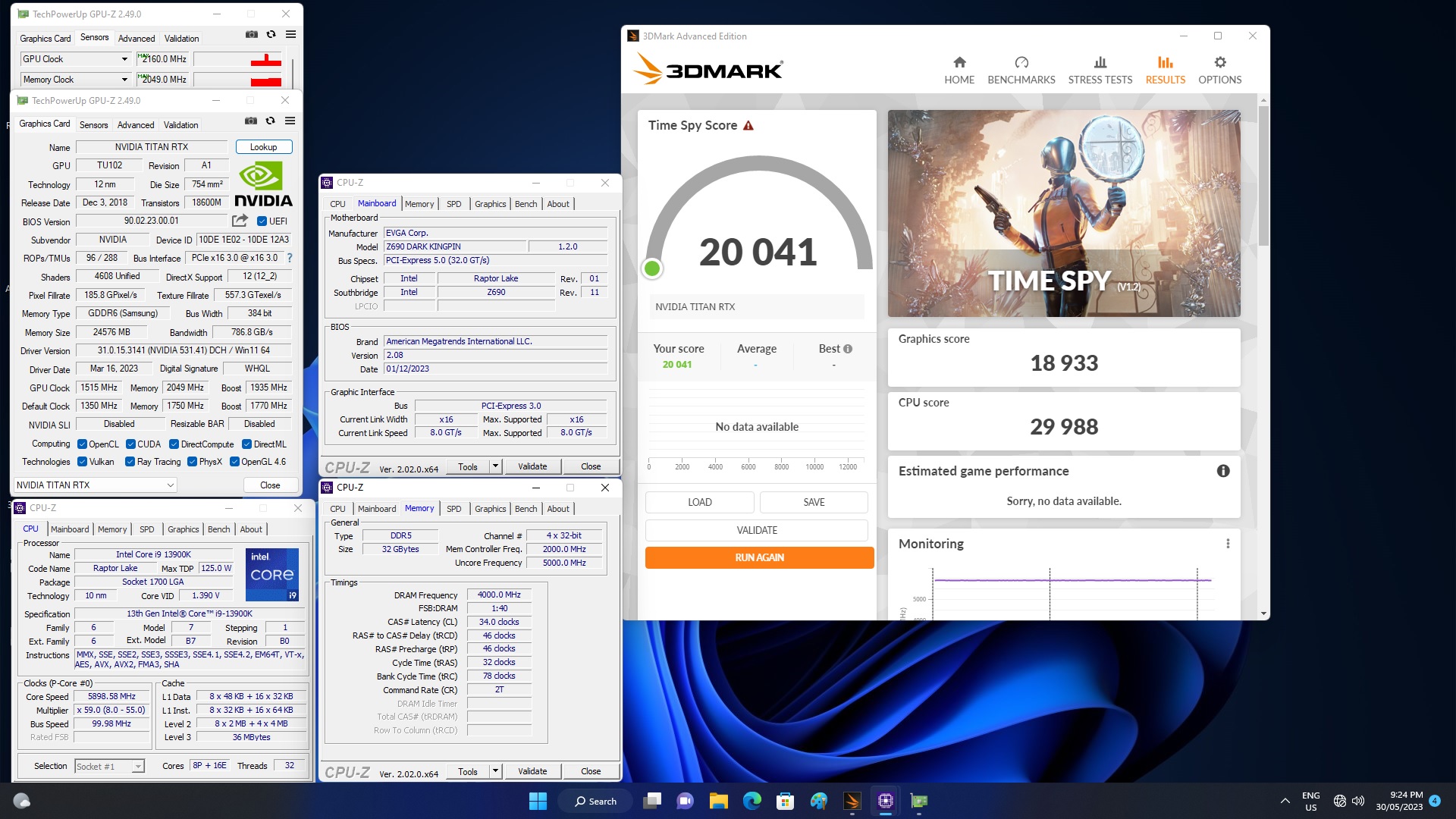Screen dimensions: 1456x819
Task: Click the green score gauge marker
Action: (652, 268)
